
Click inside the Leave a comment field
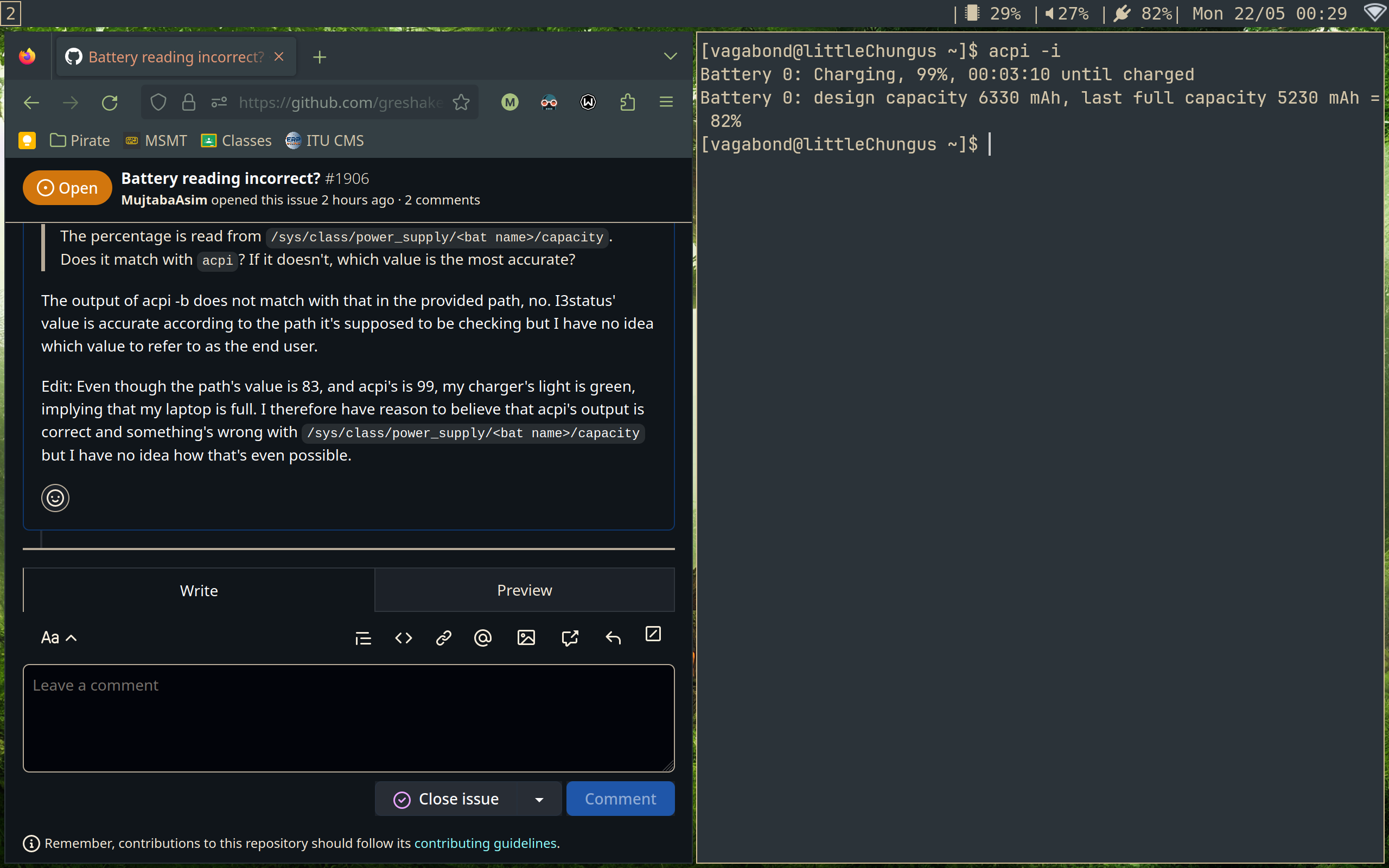point(348,718)
